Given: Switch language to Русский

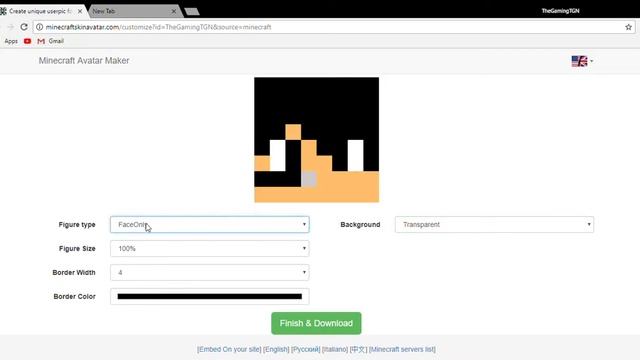Looking at the screenshot, I should point(305,349).
